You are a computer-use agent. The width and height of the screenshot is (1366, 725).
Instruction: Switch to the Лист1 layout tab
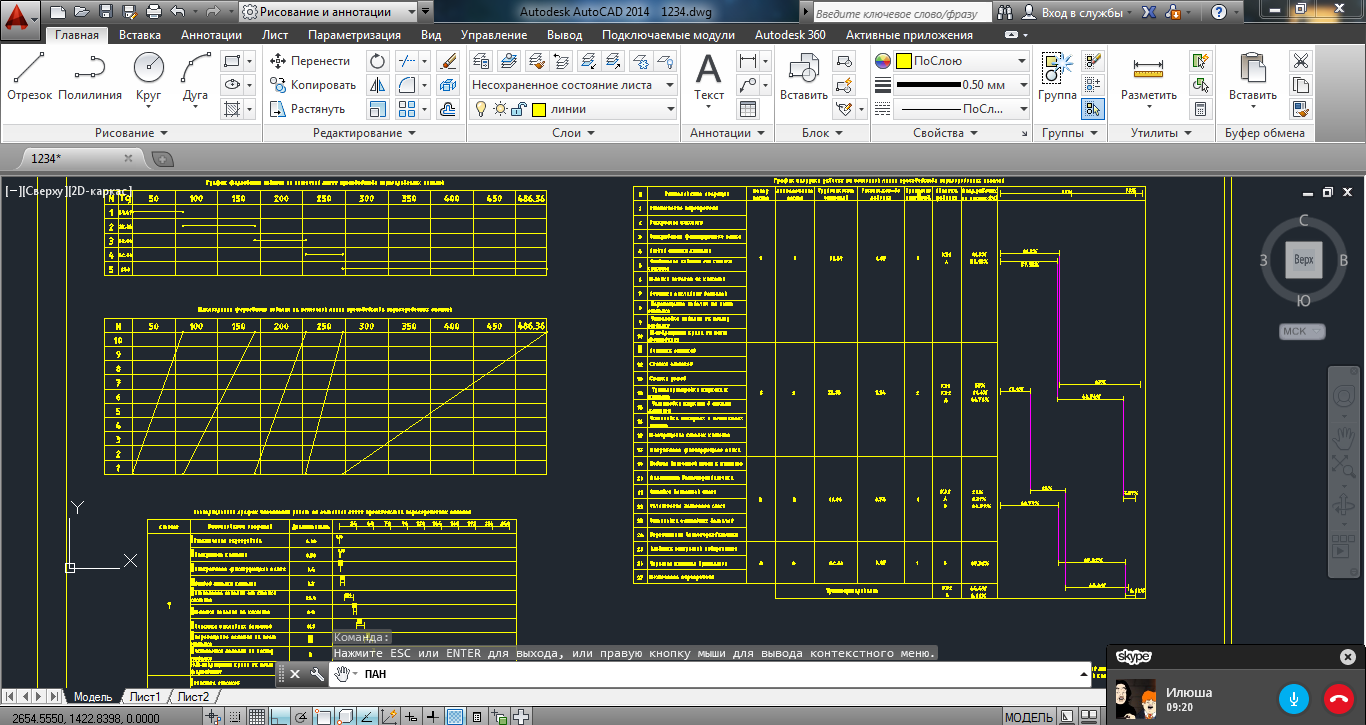144,697
